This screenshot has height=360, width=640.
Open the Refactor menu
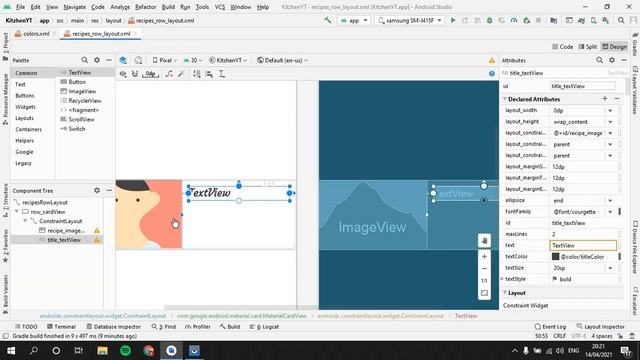tap(145, 7)
